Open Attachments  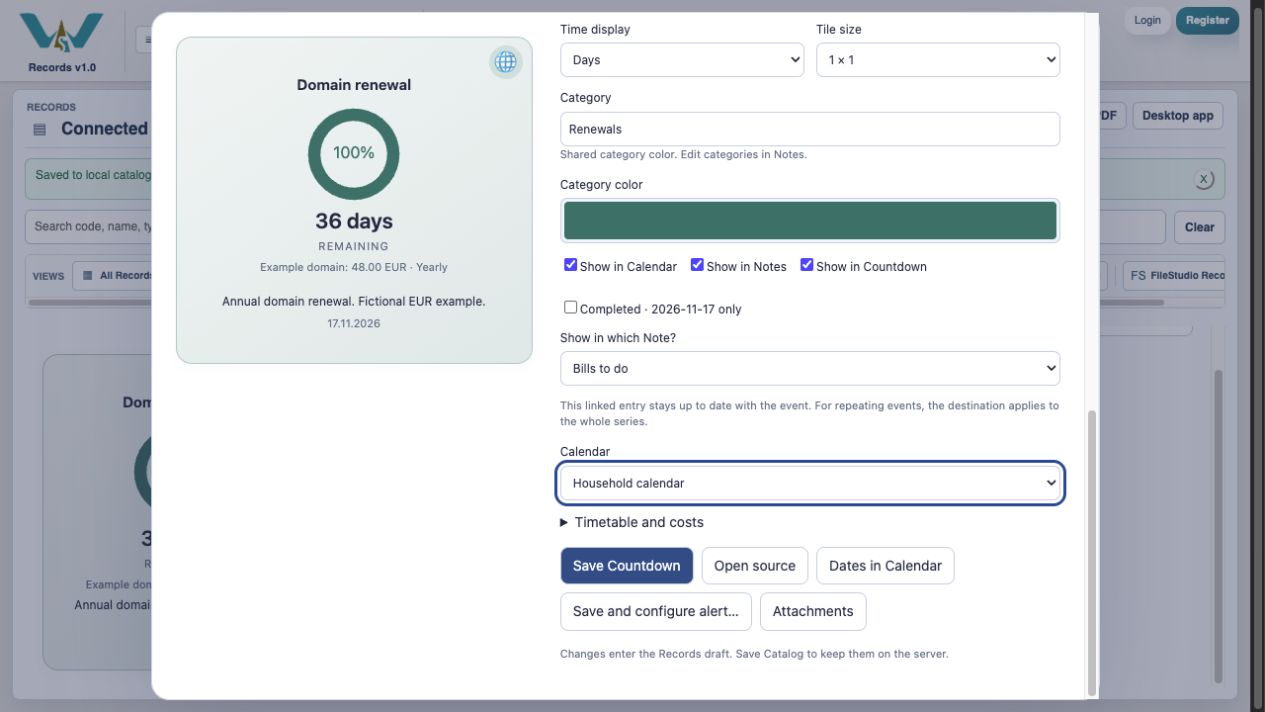[x=813, y=612]
